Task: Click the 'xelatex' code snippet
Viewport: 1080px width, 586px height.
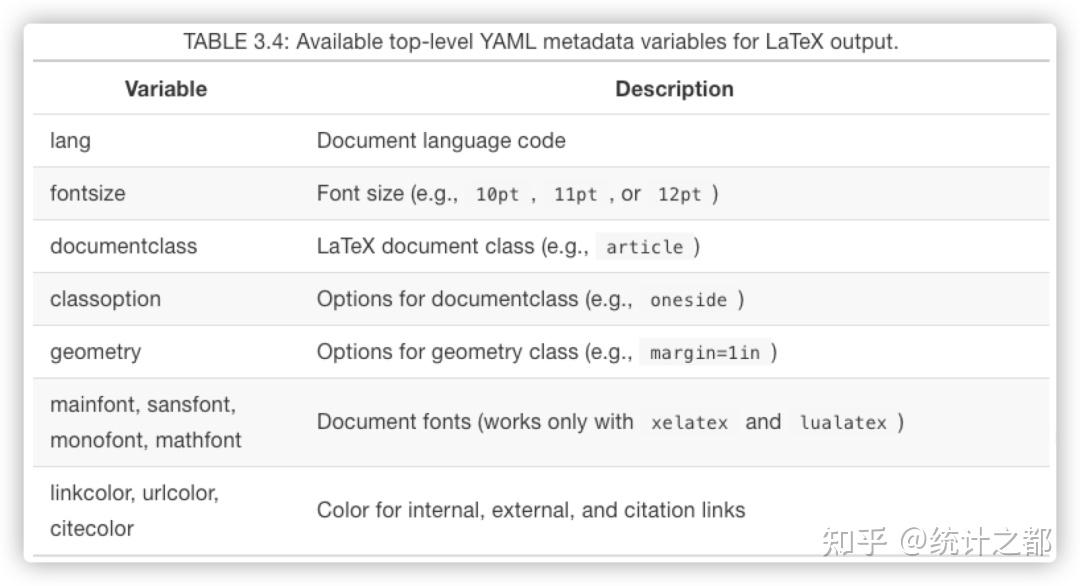Action: click(x=689, y=423)
